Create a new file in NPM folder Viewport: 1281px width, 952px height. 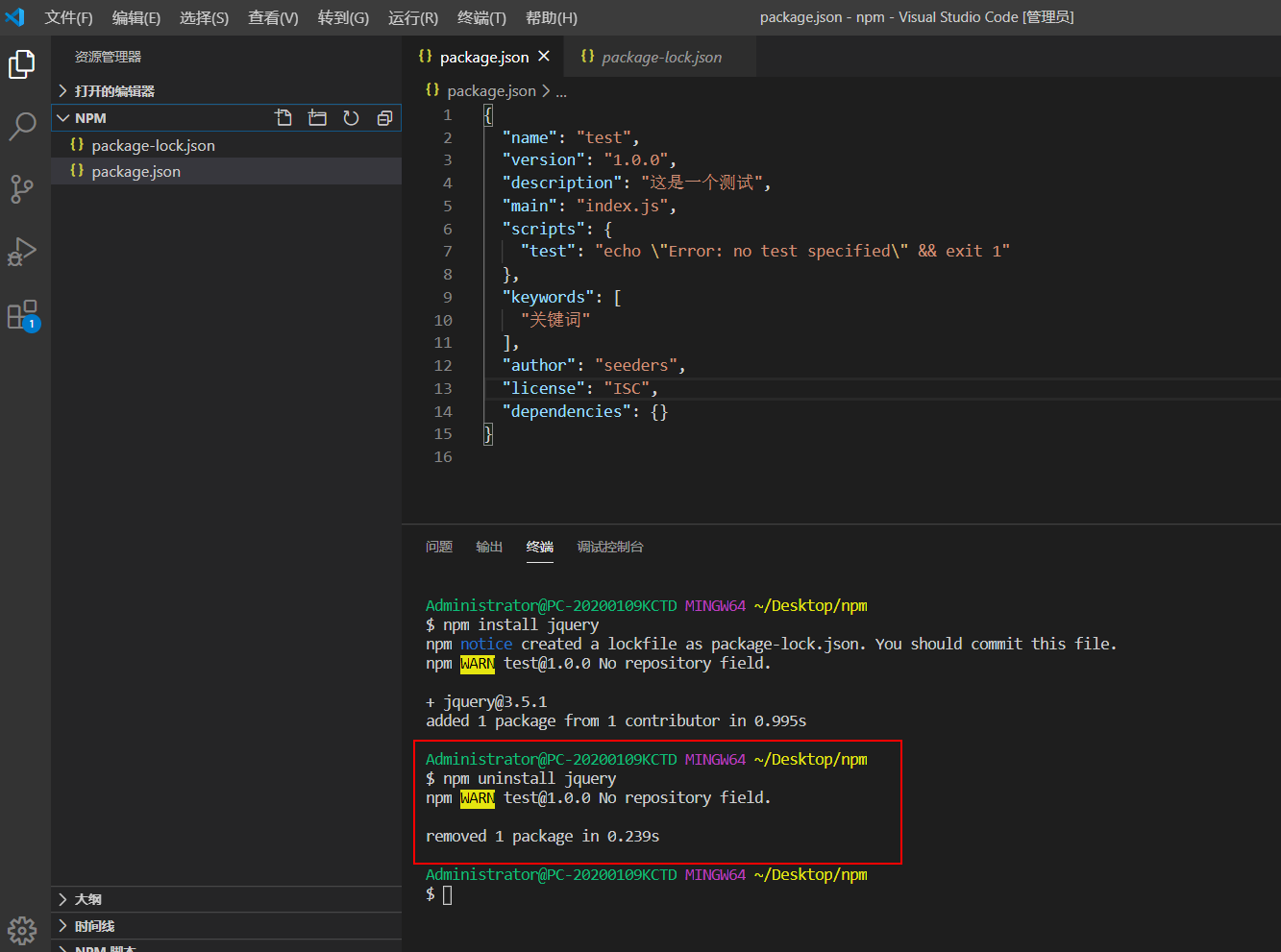(283, 118)
